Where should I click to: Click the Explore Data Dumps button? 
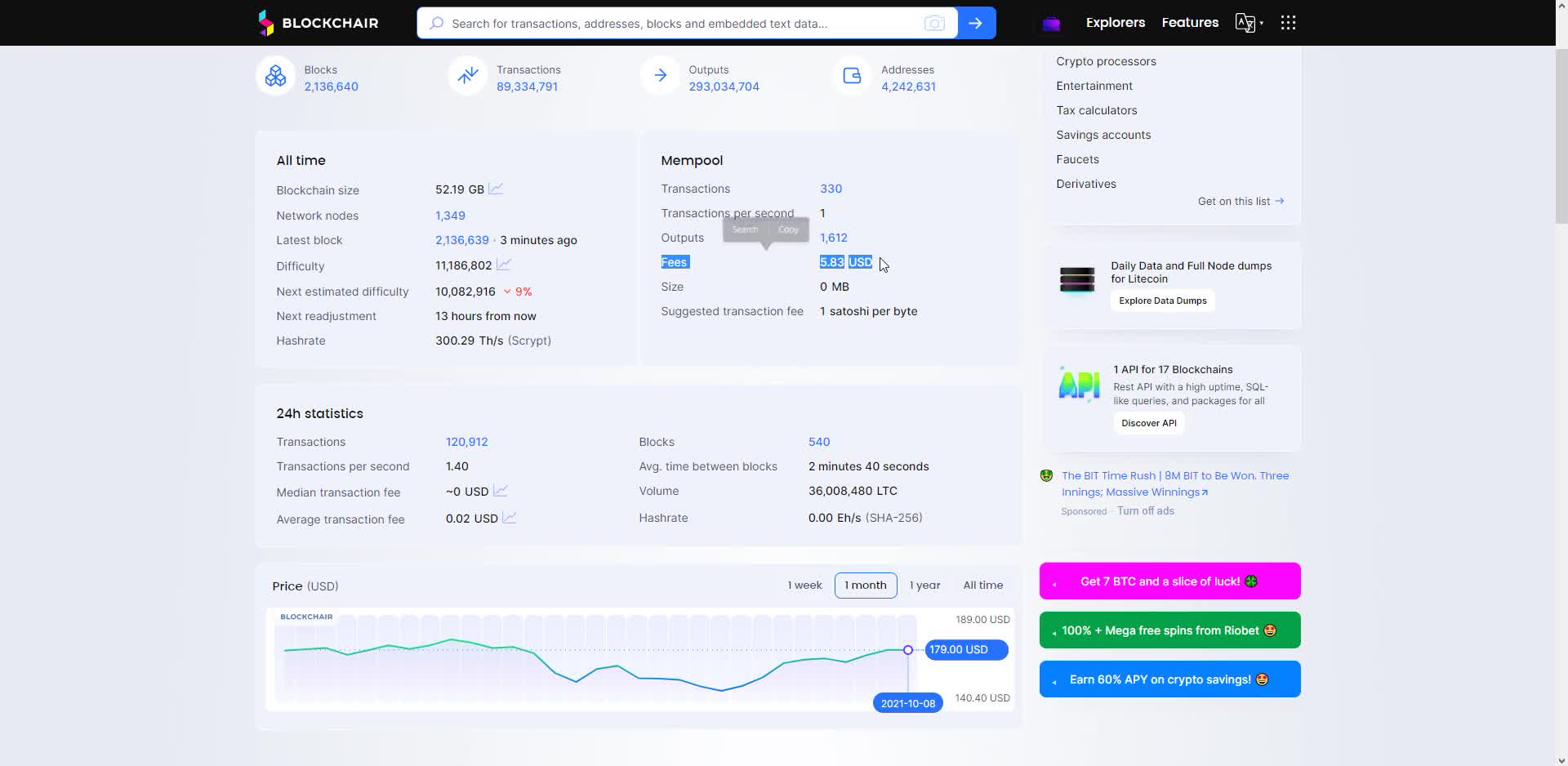click(x=1162, y=301)
